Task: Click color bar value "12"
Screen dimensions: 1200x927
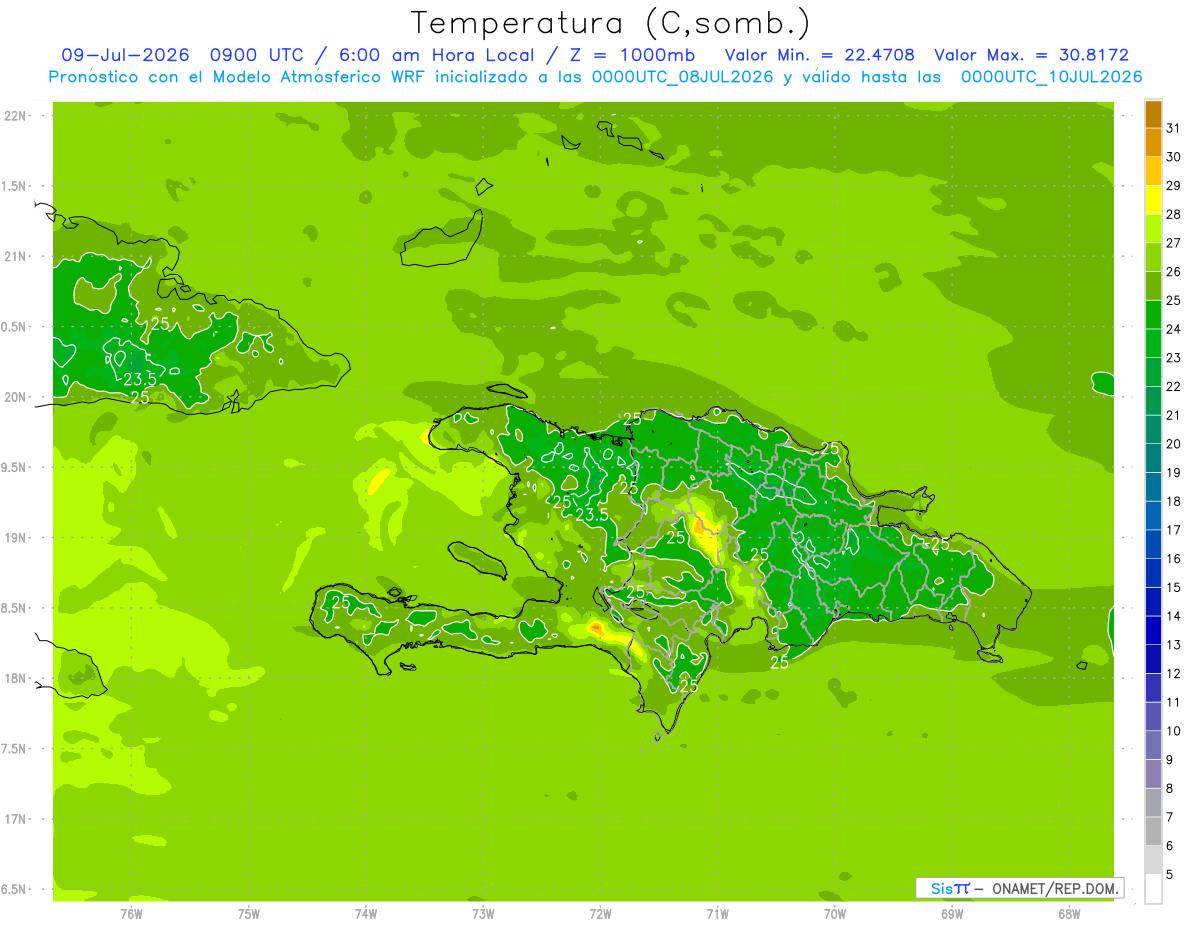Action: (1174, 673)
